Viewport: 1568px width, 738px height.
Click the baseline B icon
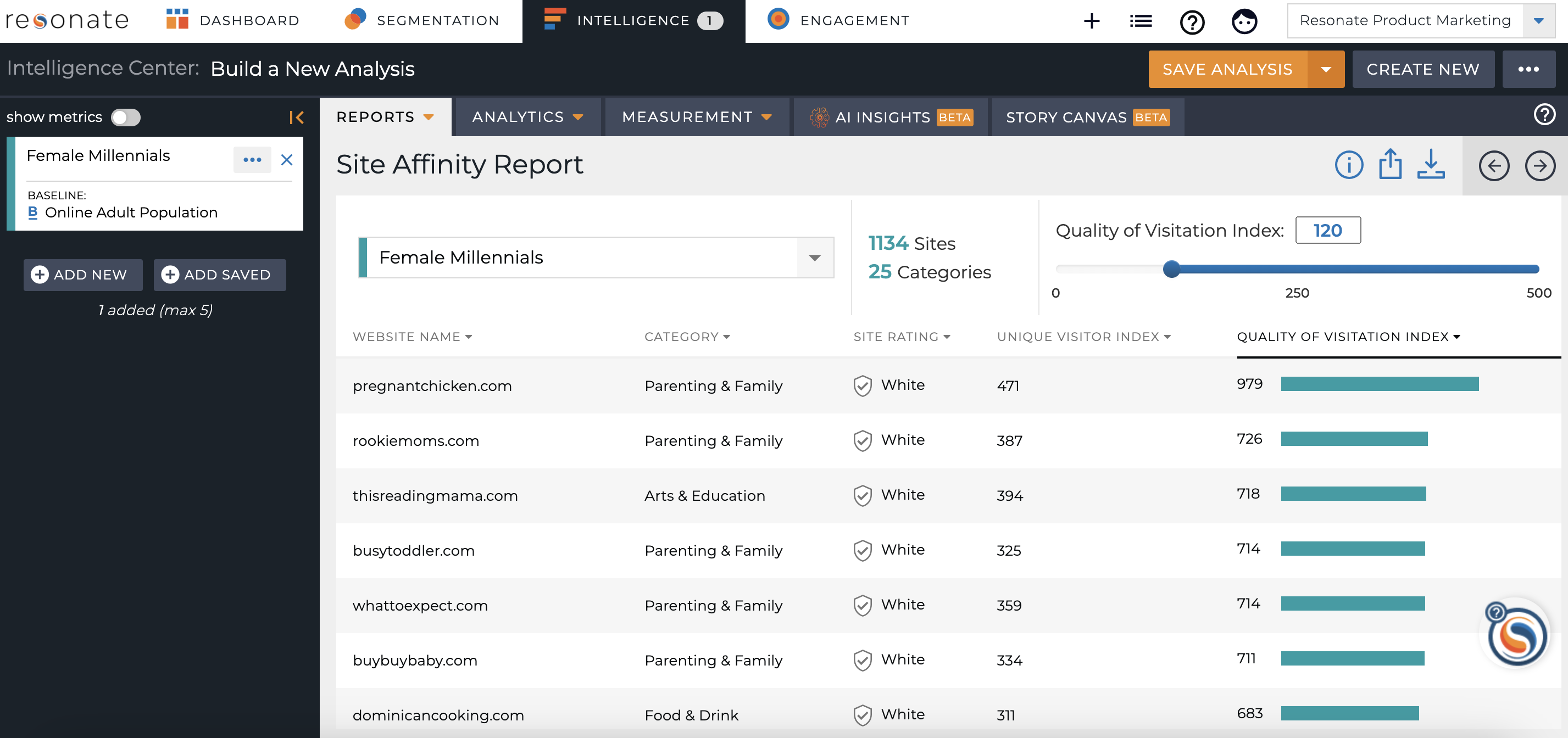(x=33, y=213)
